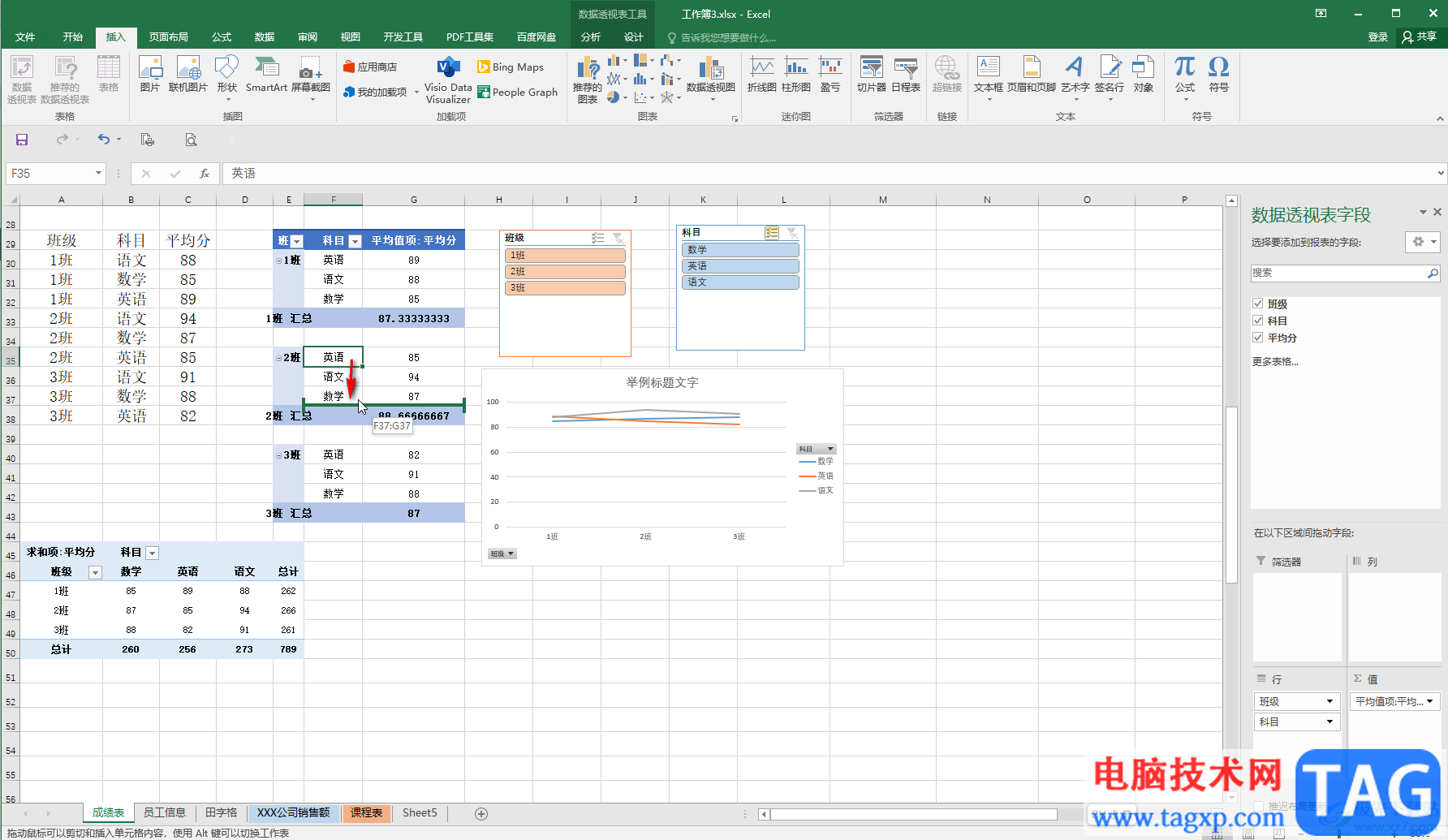
Task: Insert a Timeline (日程表)
Action: (x=906, y=75)
